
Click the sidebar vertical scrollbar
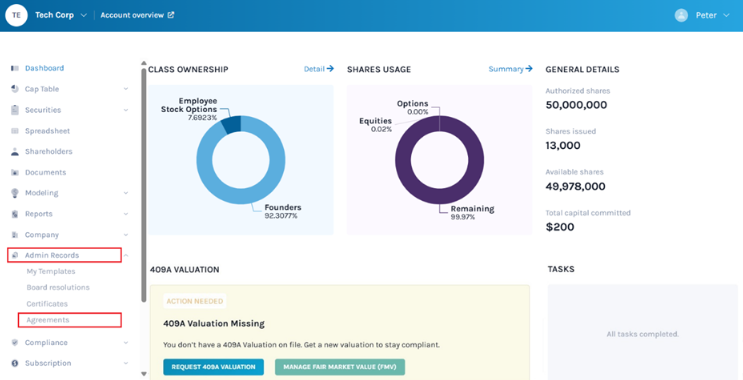(x=144, y=185)
